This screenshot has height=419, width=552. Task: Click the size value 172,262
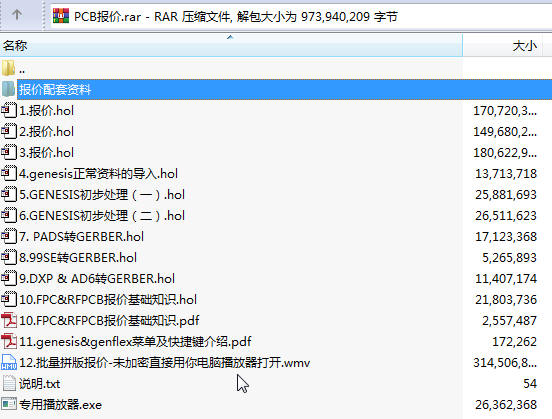coord(514,342)
